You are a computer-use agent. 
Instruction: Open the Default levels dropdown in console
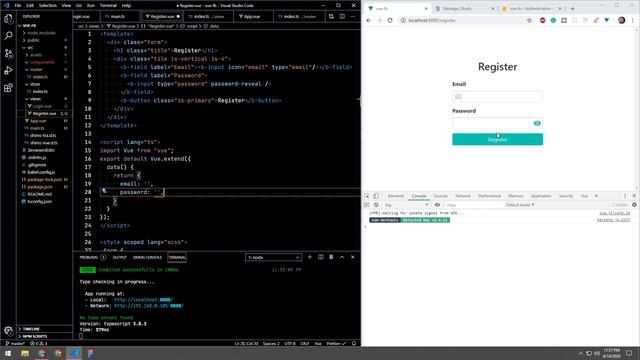point(520,205)
